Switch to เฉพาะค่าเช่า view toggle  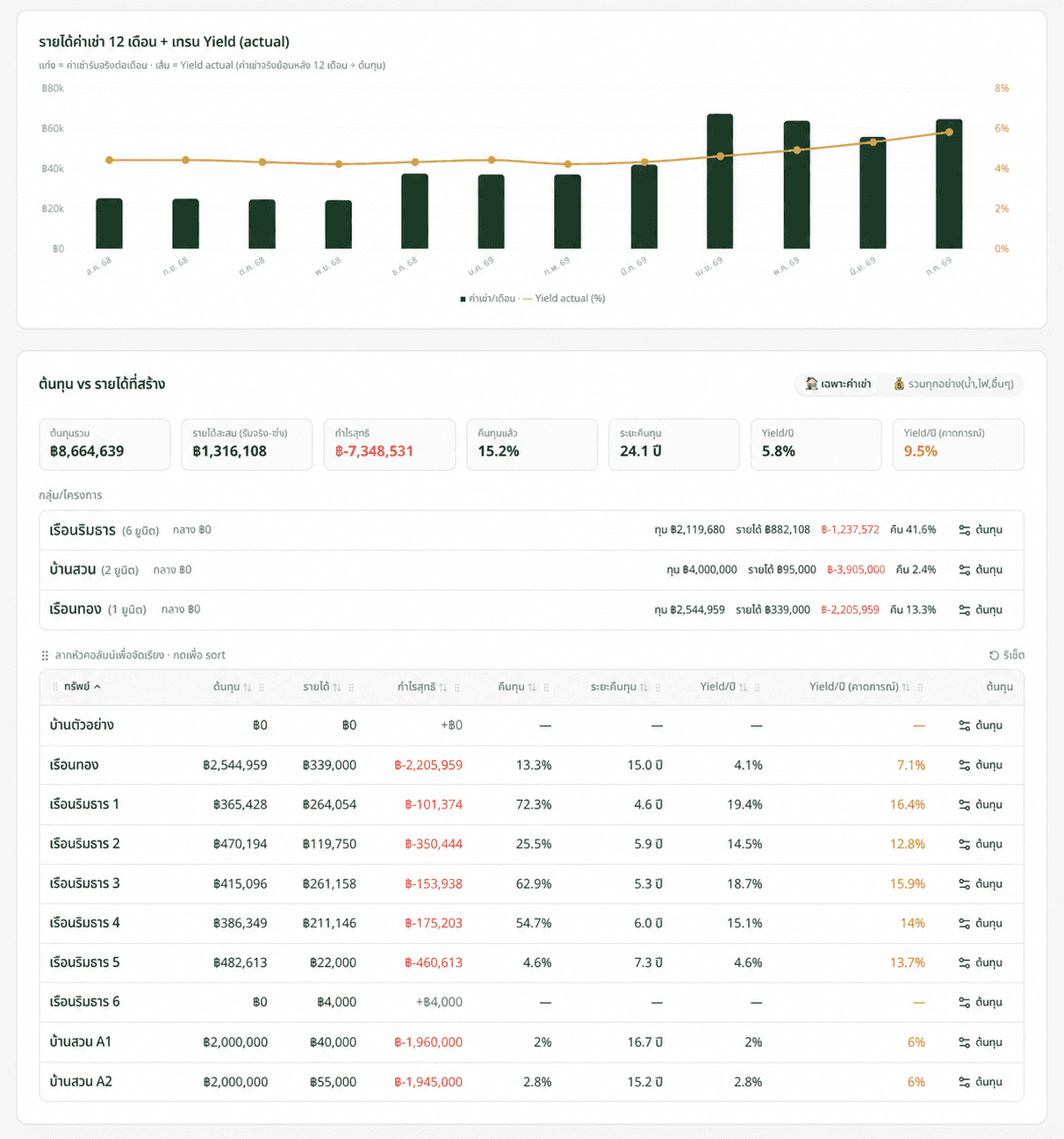838,384
